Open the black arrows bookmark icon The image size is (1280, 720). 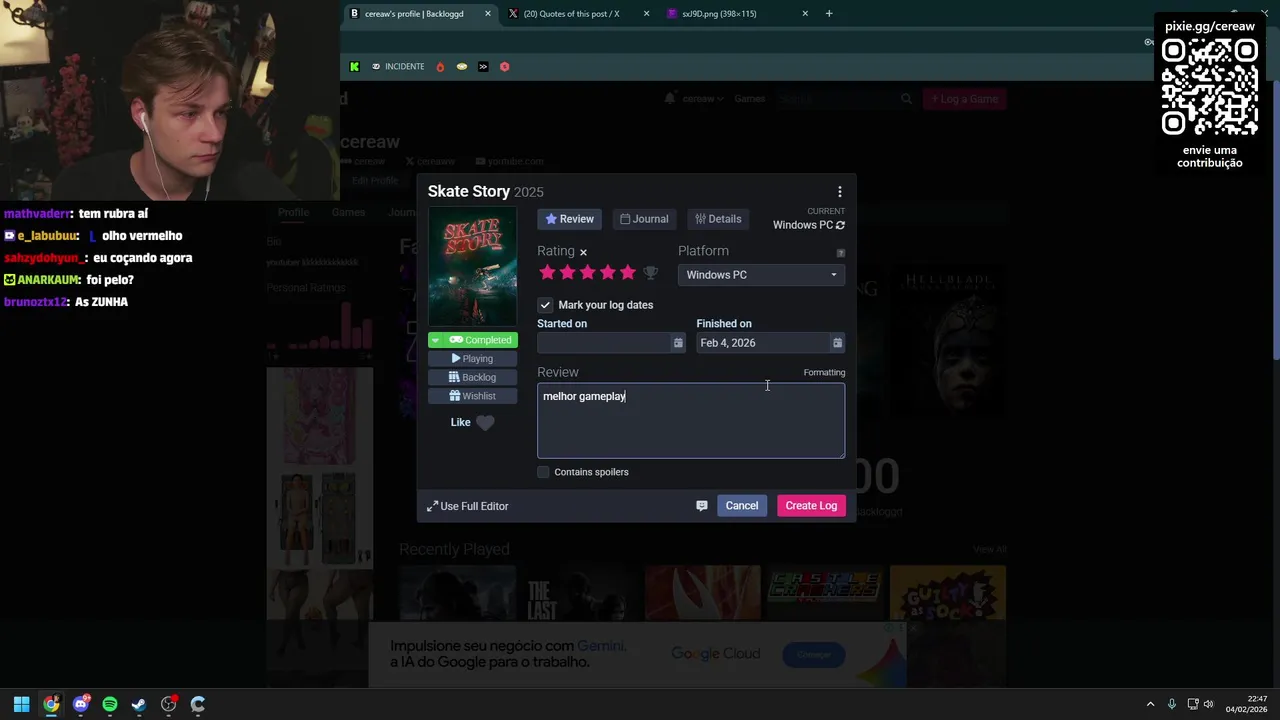pyautogui.click(x=483, y=67)
